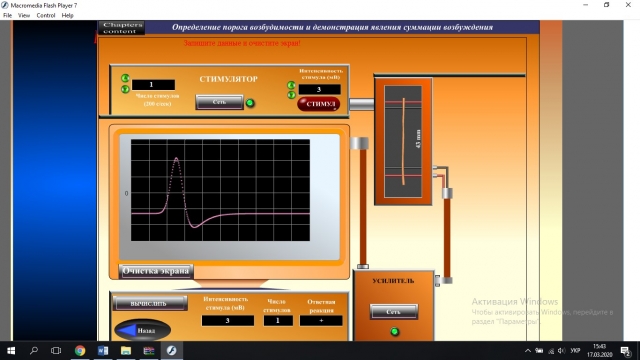Clear screen with Очистка экрана button
The width and height of the screenshot is (640, 360).
click(156, 271)
